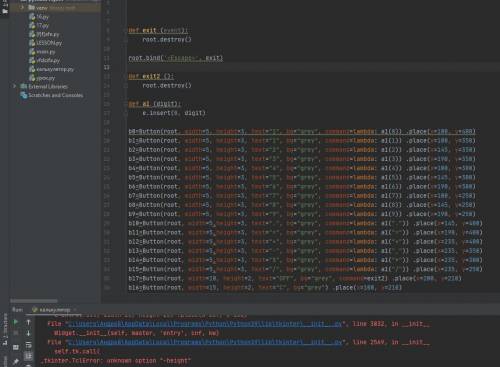Click the Scratches and Consoles icon
Viewport: 500px width, 367px height.
pyautogui.click(x=24, y=95)
